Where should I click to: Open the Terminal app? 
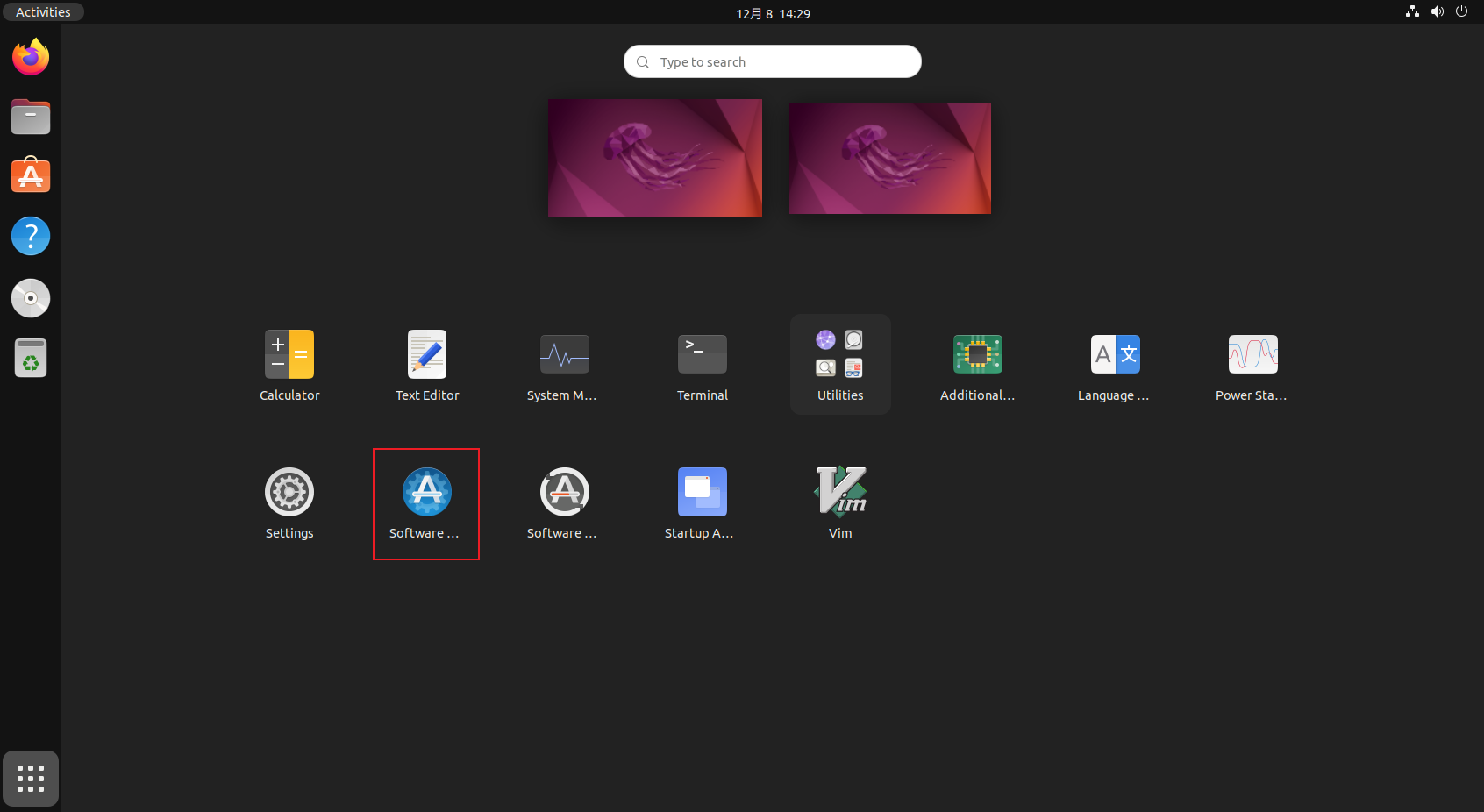point(703,365)
